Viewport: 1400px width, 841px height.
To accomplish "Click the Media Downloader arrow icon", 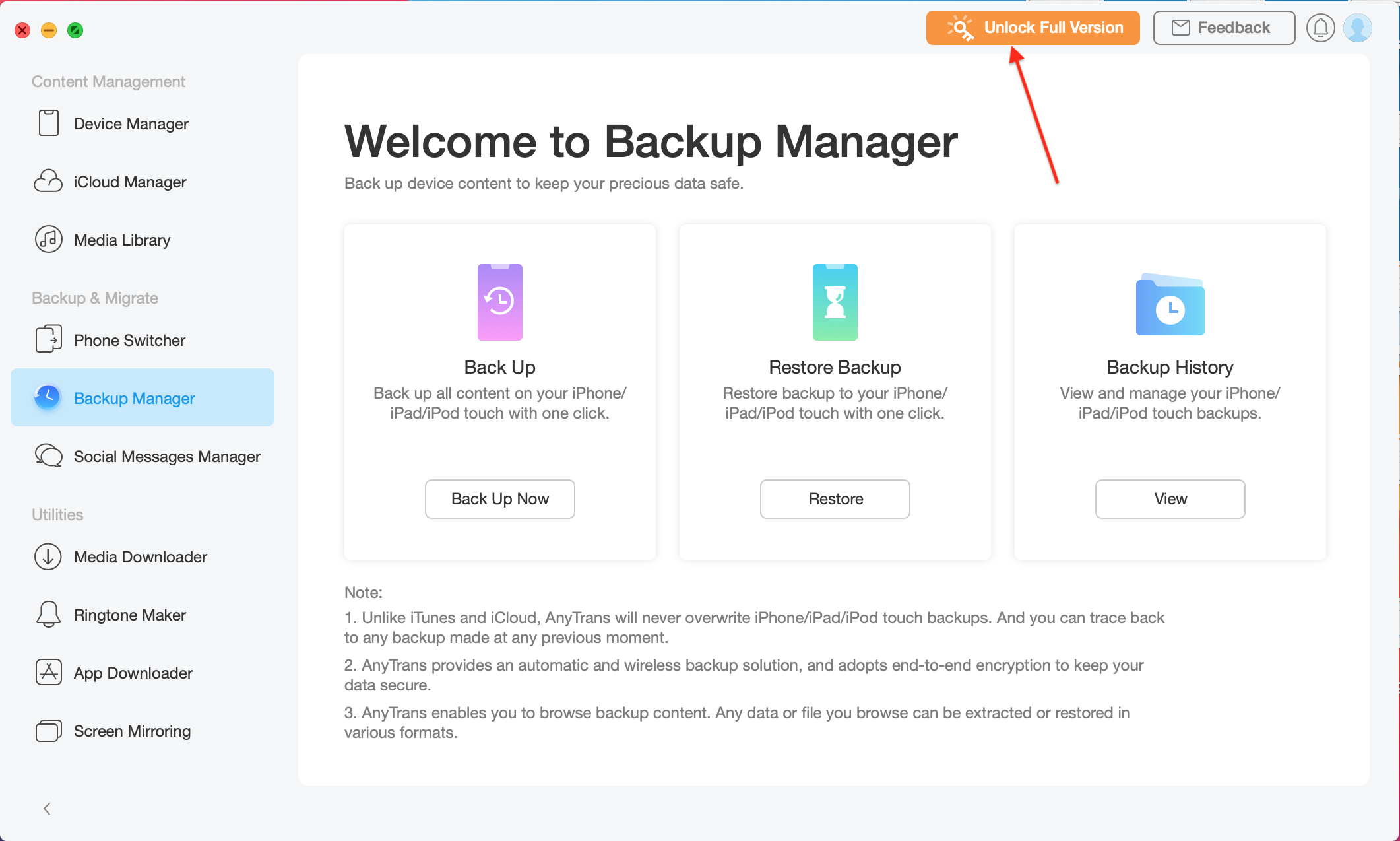I will [48, 556].
